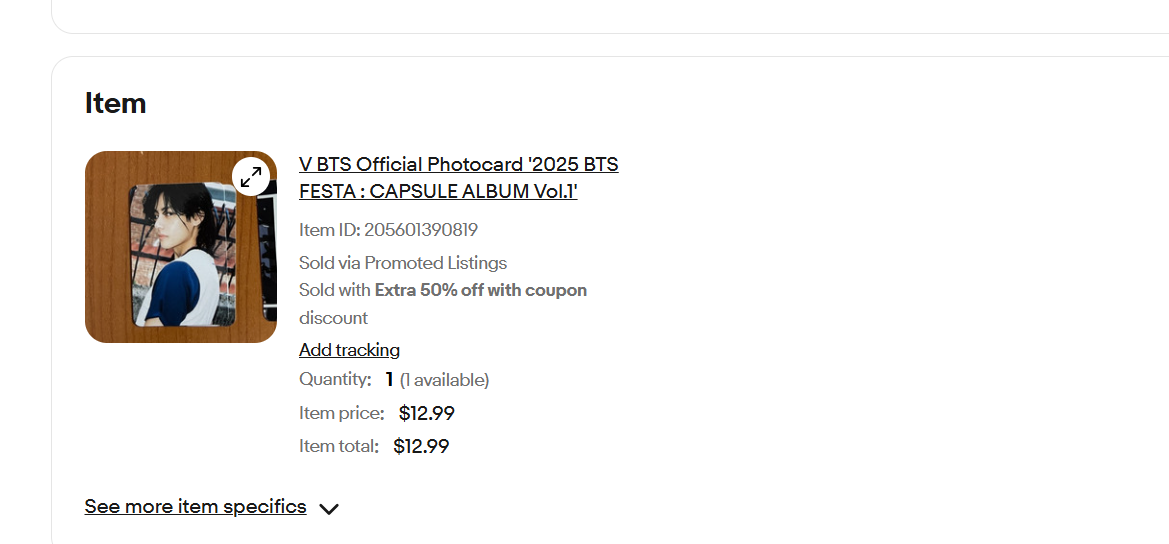Click the Item total amount $12.99
Image resolution: width=1169 pixels, height=544 pixels.
tap(421, 446)
